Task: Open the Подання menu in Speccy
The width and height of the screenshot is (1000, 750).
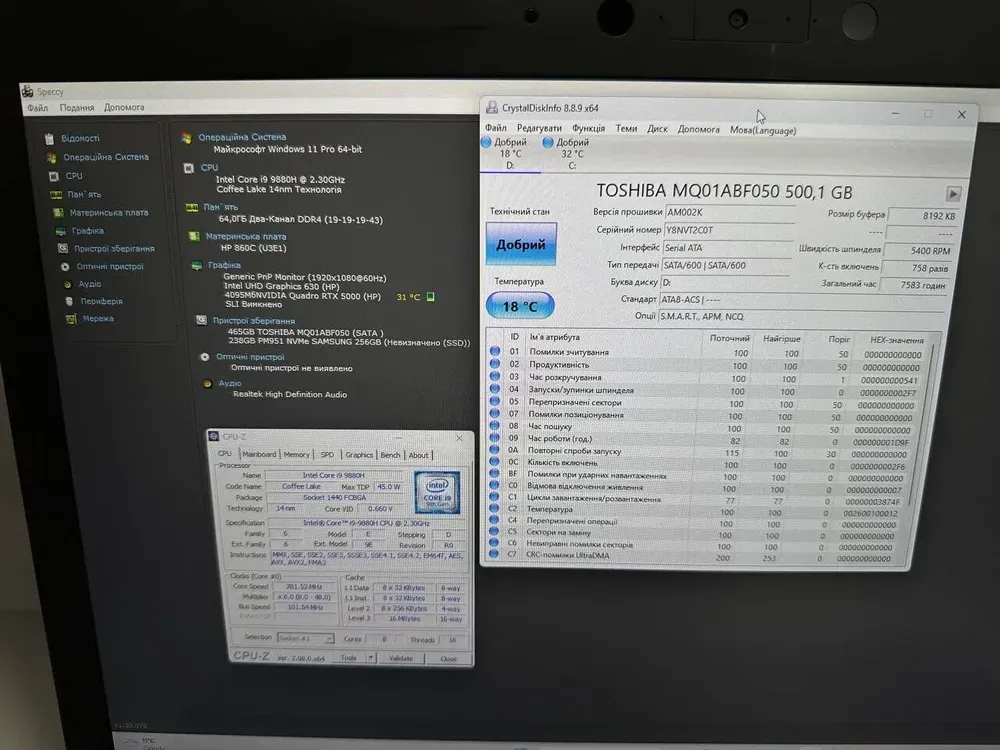Action: 77,108
